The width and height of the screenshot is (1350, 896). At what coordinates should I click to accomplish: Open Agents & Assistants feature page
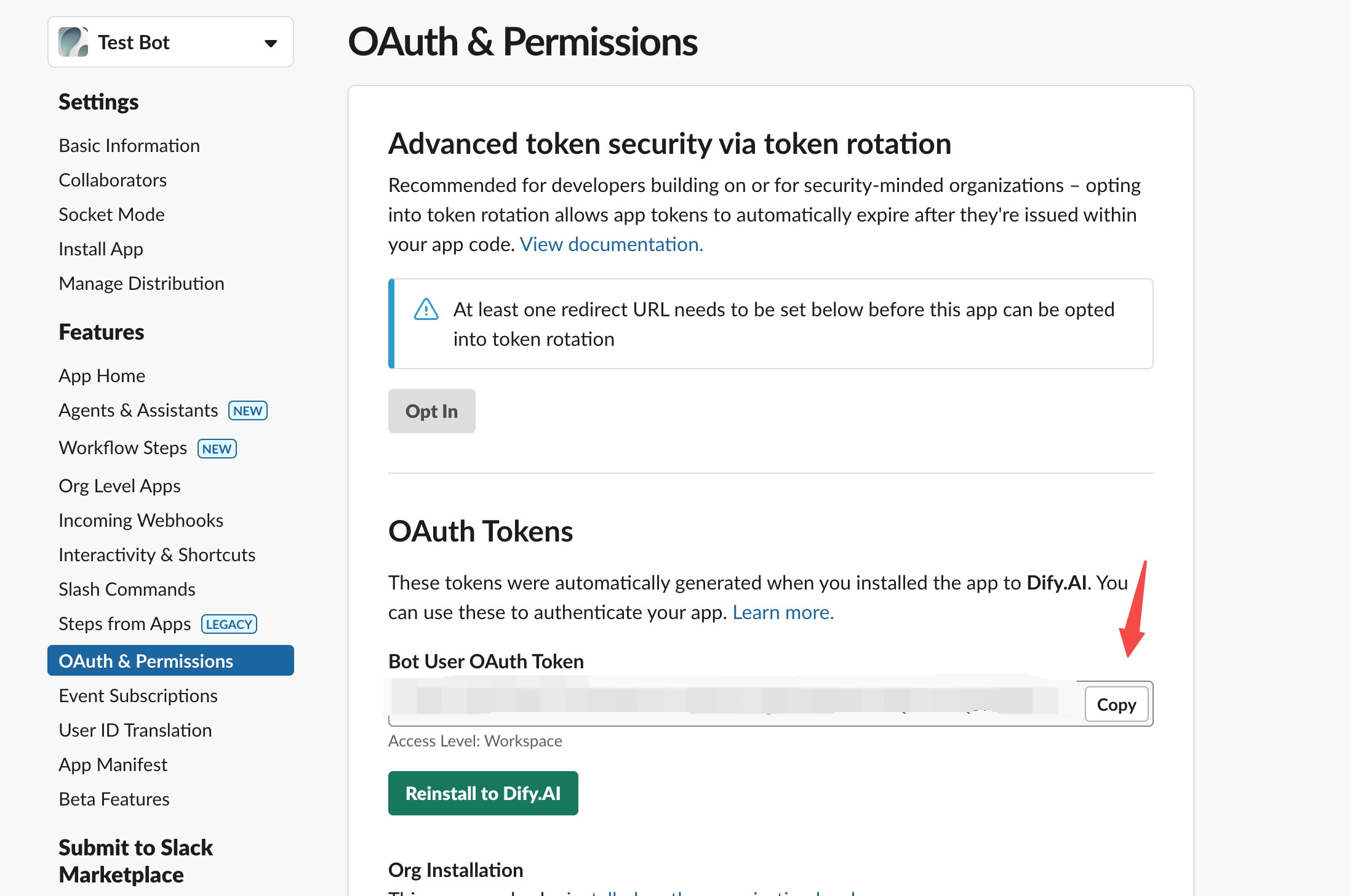[138, 410]
